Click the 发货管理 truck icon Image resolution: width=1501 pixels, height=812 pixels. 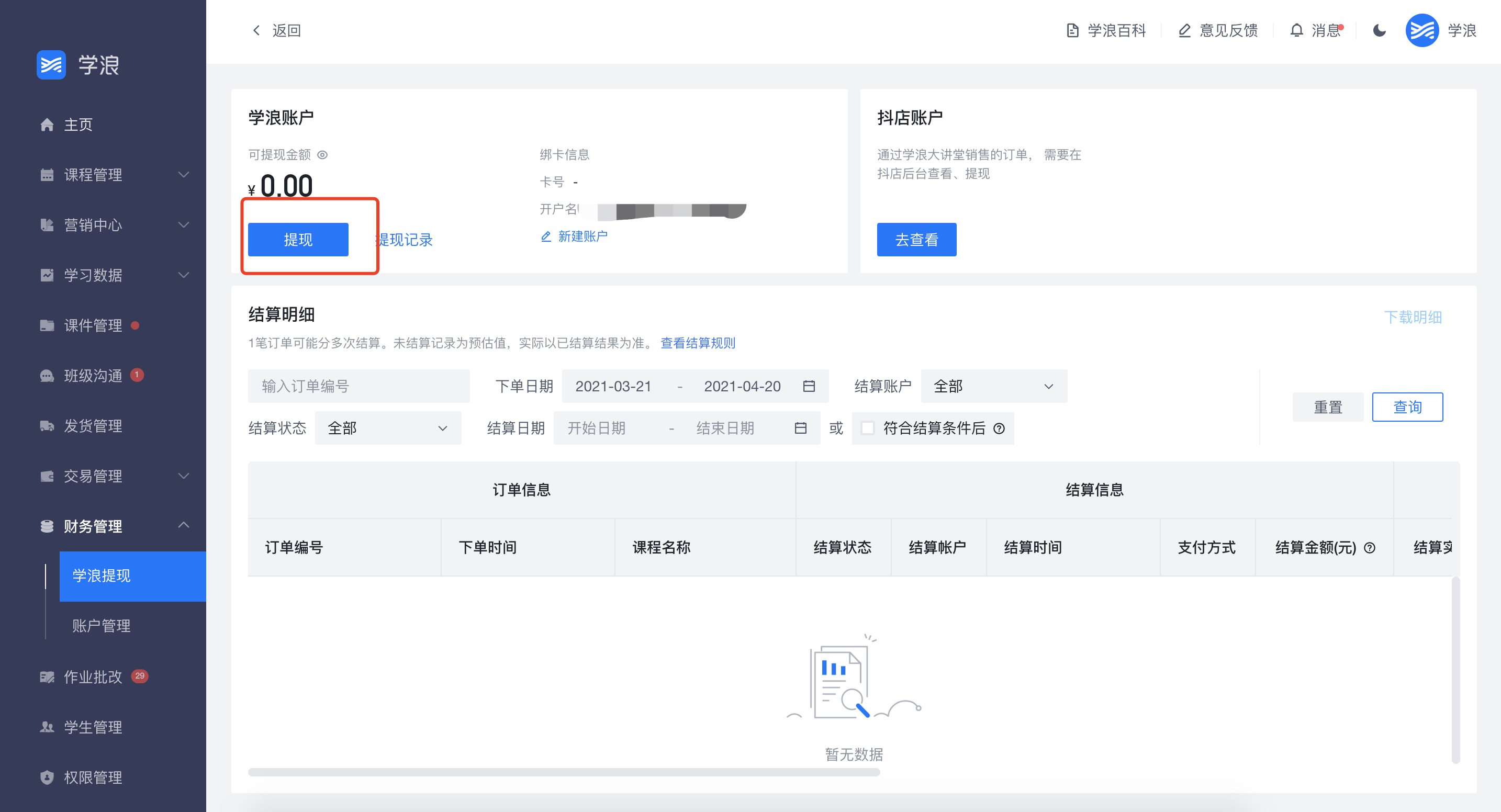(47, 426)
